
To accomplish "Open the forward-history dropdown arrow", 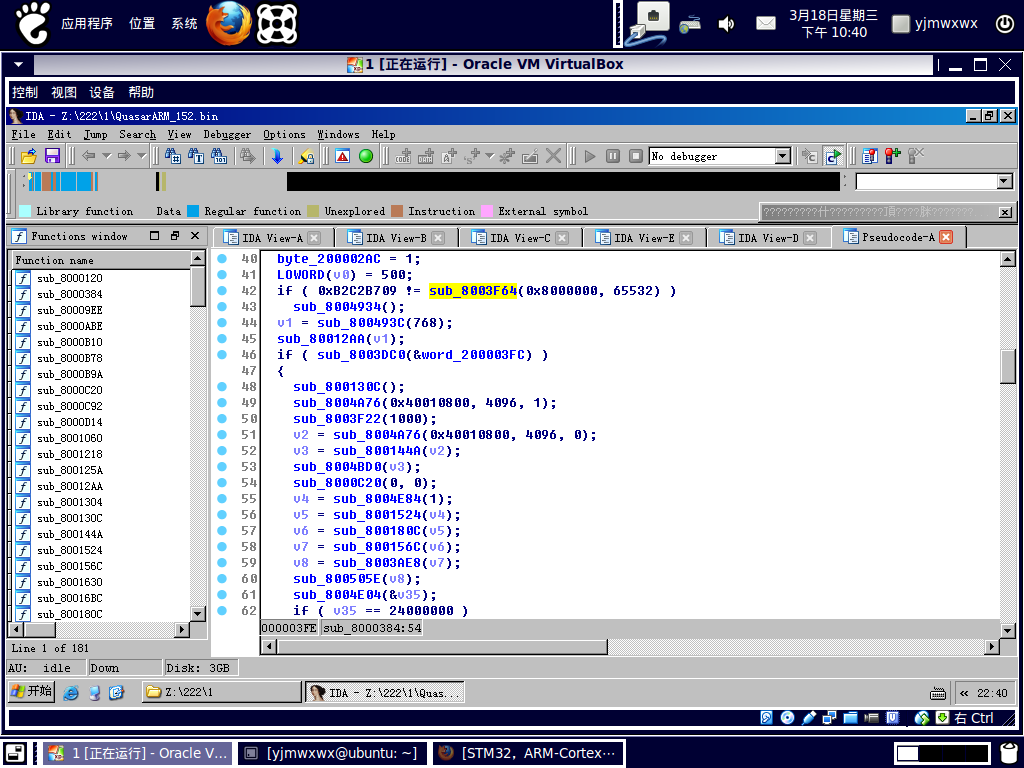I will [x=142, y=156].
